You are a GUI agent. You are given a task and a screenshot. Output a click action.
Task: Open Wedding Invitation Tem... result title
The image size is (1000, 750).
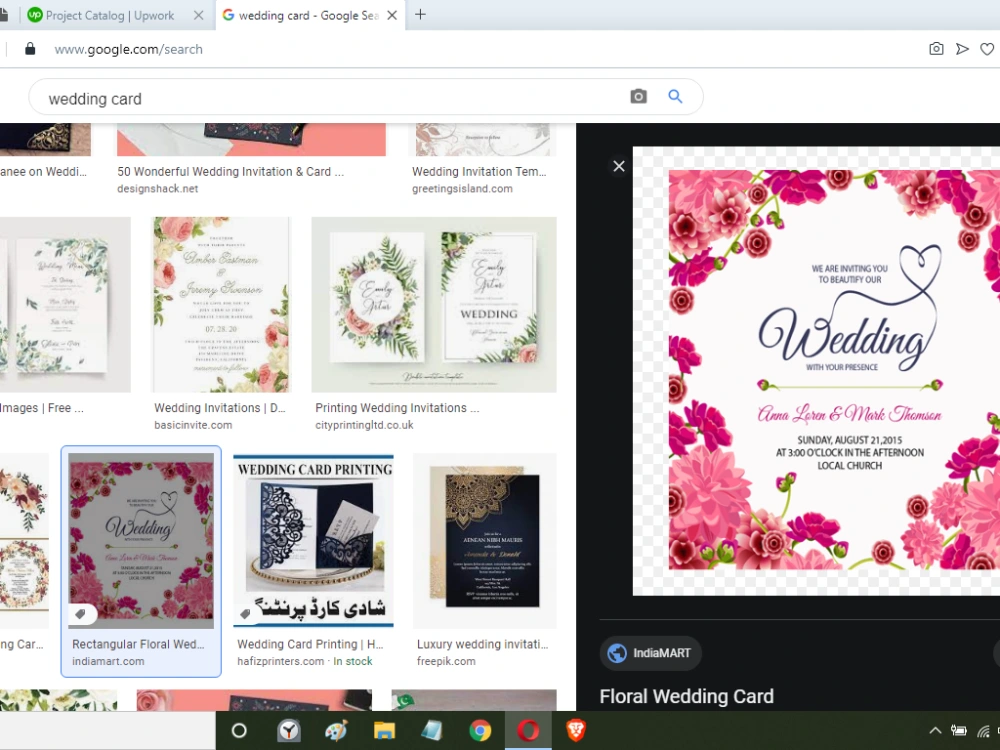pos(479,172)
